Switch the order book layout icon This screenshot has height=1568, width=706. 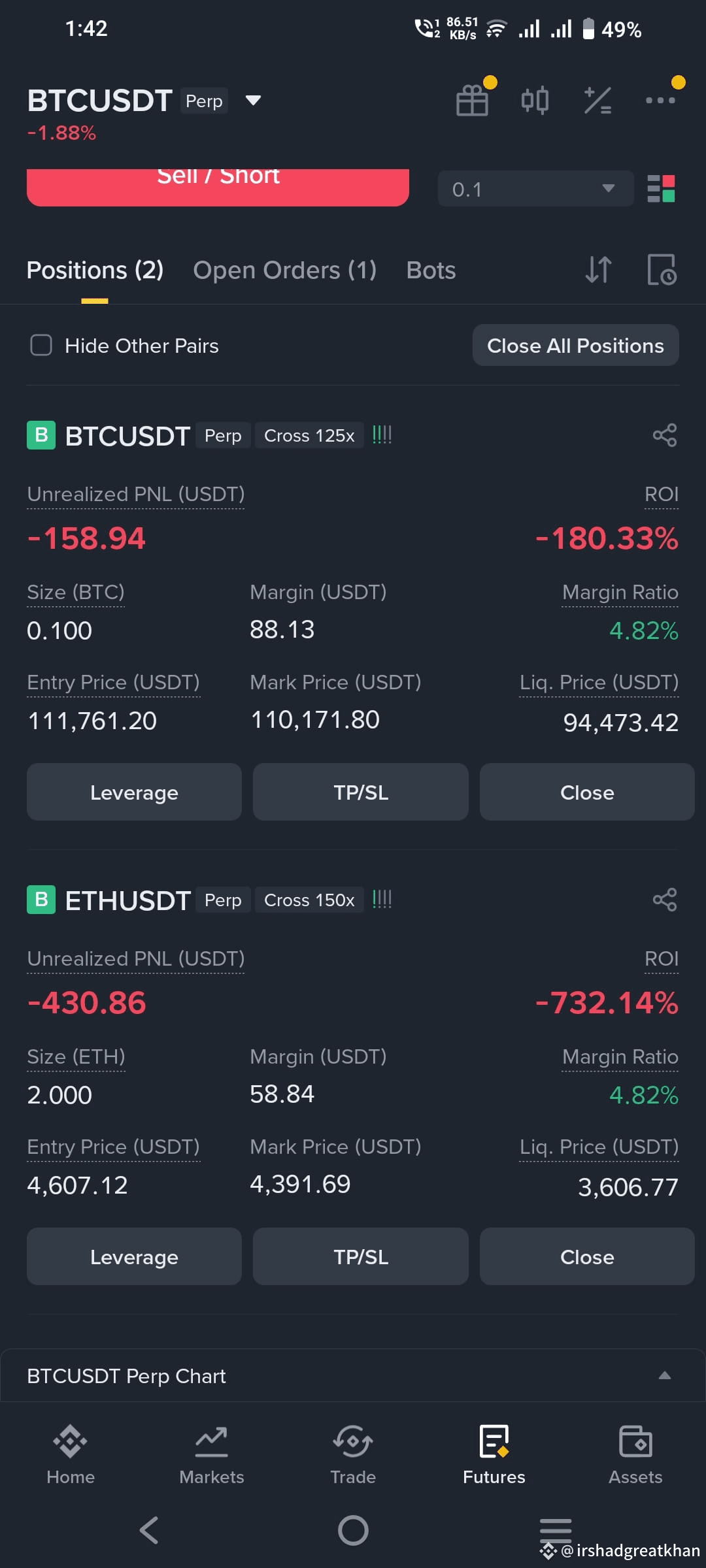(661, 189)
